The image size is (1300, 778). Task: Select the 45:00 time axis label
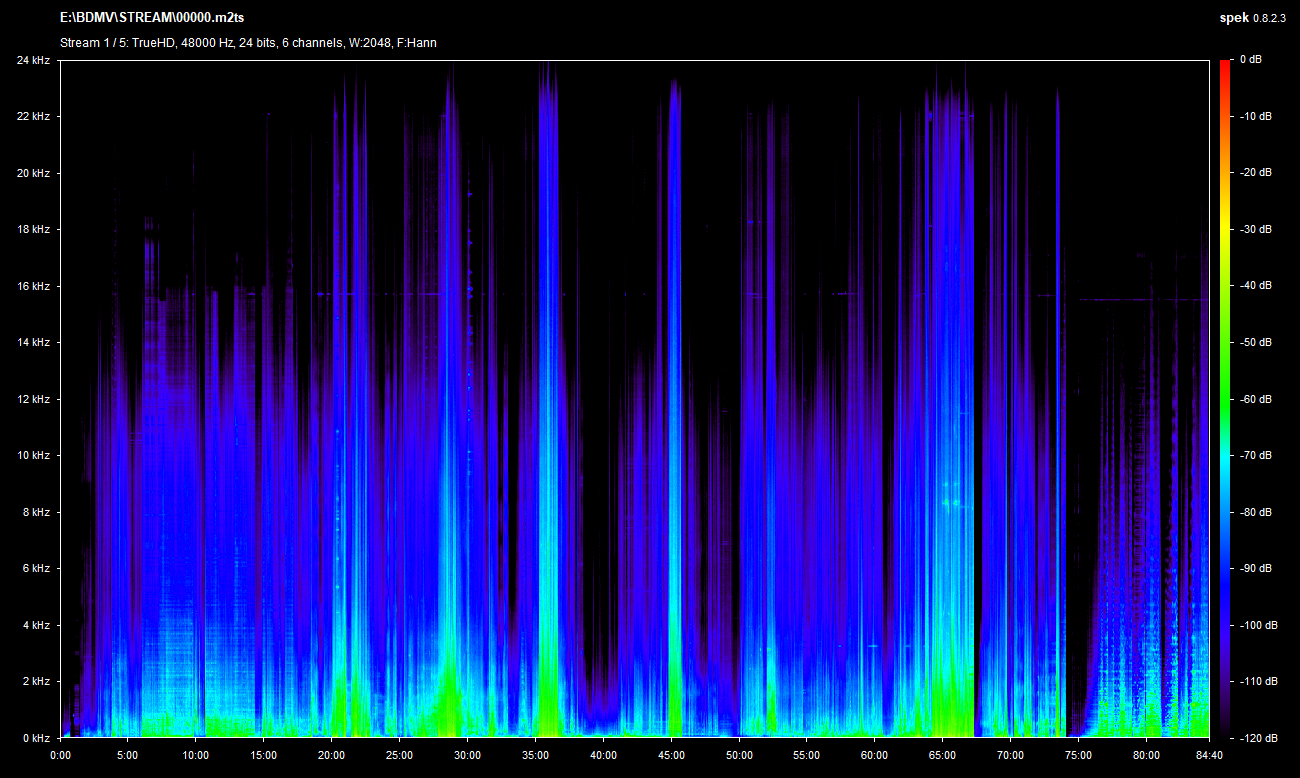click(x=671, y=755)
